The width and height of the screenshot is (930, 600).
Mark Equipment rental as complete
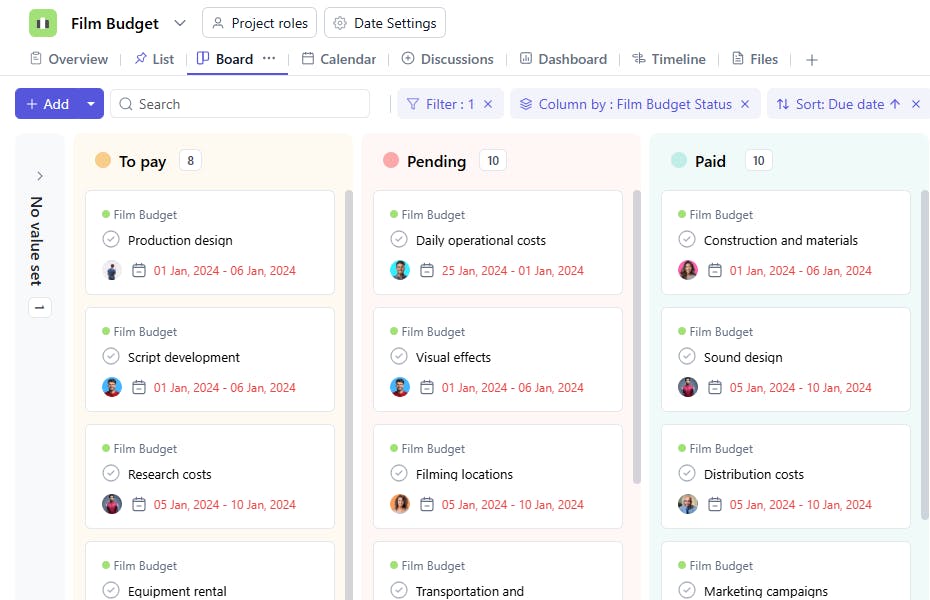point(111,591)
